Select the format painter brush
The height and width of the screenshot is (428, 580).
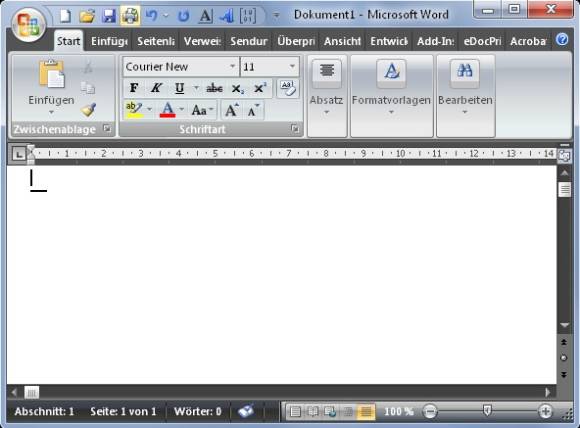pyautogui.click(x=88, y=109)
